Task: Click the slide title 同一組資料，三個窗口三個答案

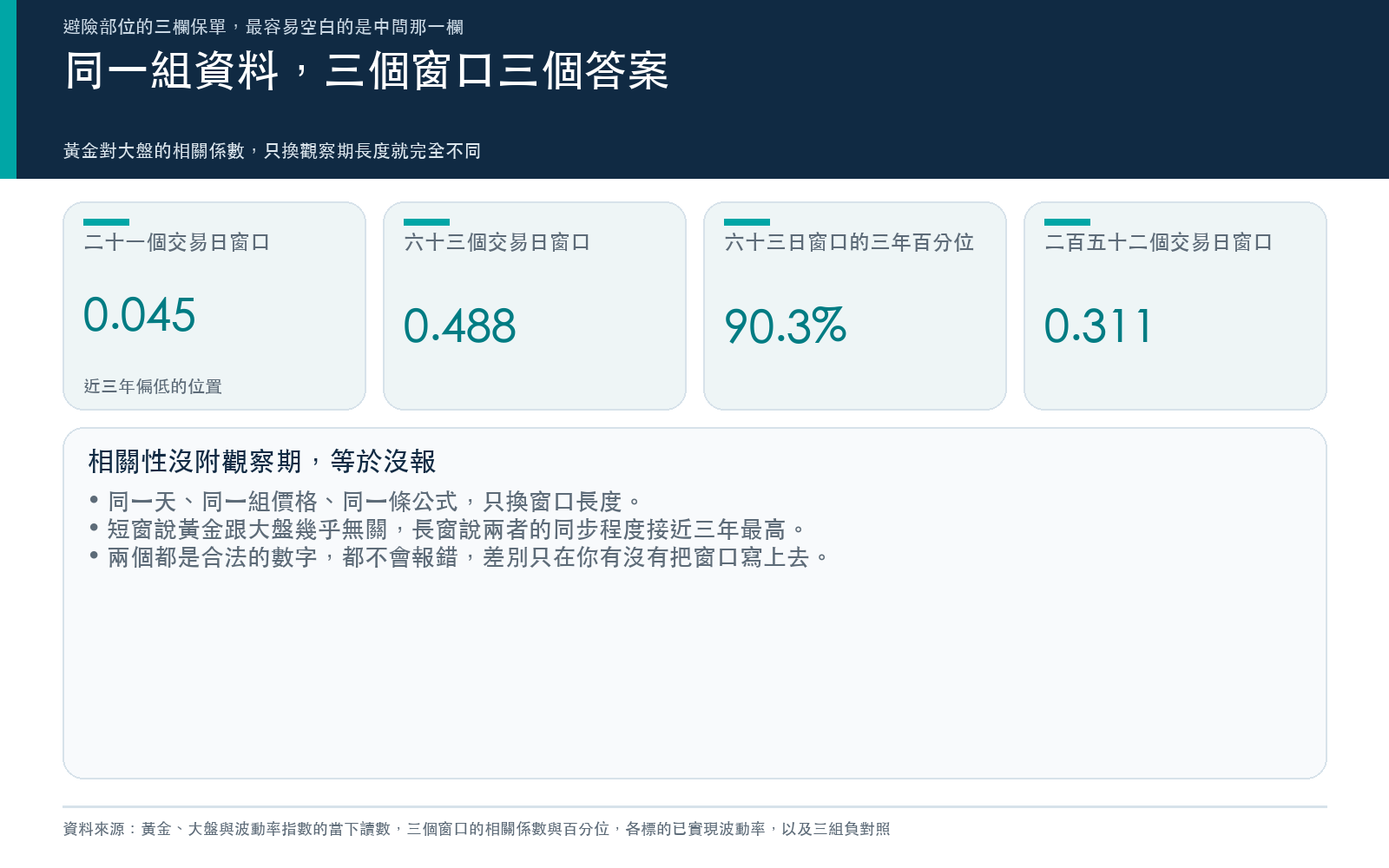Action: pyautogui.click(x=366, y=70)
